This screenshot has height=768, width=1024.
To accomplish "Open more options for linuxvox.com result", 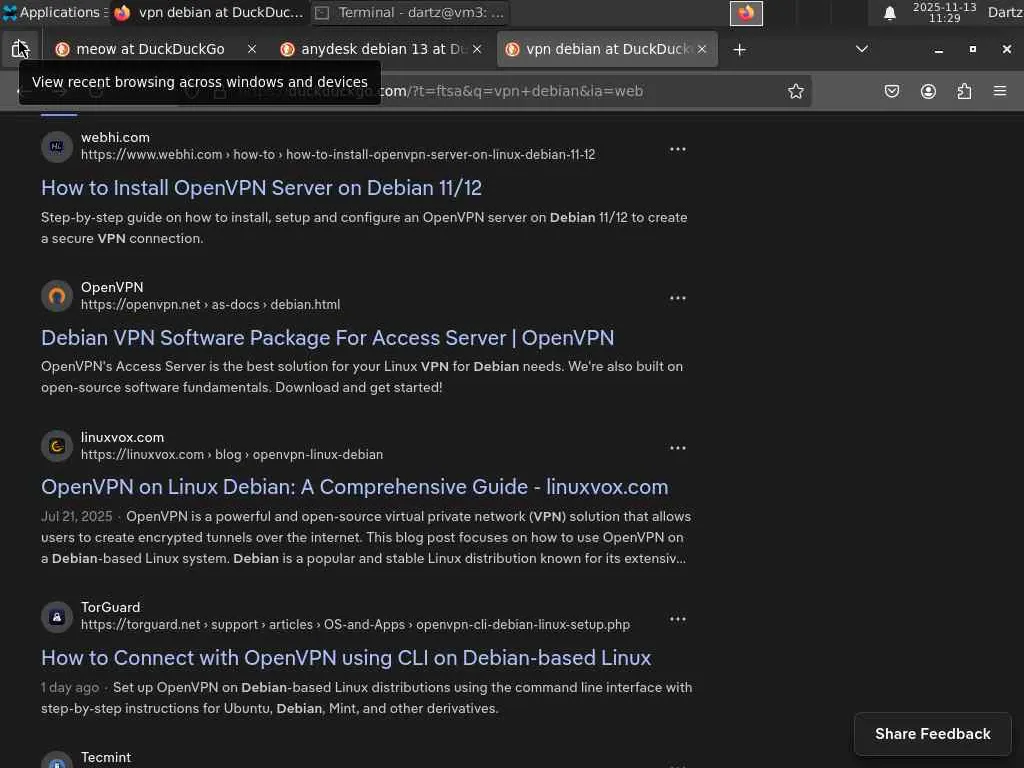I will 678,448.
